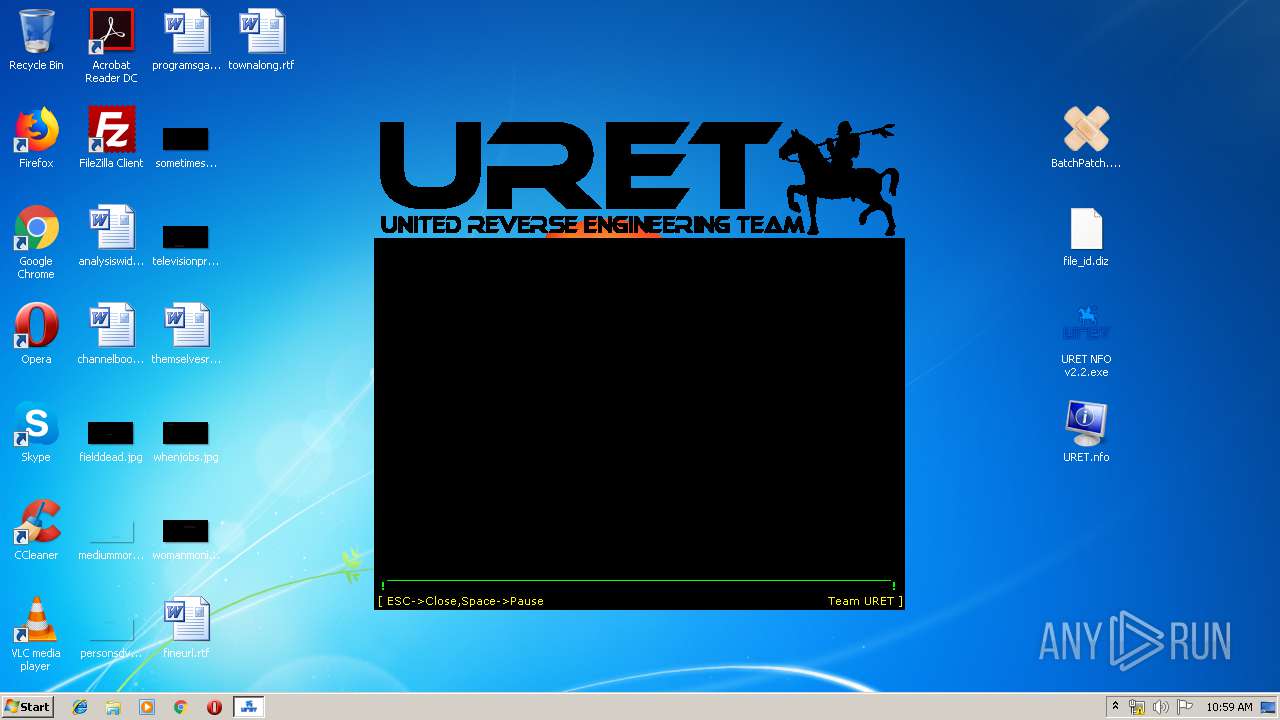The width and height of the screenshot is (1280, 720).
Task: Click active URET taskbar button
Action: [x=248, y=707]
